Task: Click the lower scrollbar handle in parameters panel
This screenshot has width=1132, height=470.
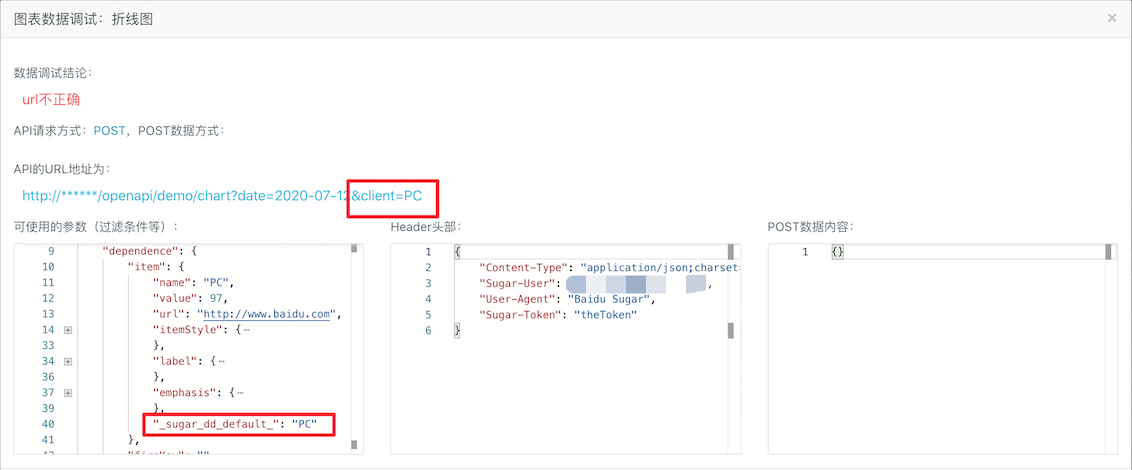Action: 354,445
